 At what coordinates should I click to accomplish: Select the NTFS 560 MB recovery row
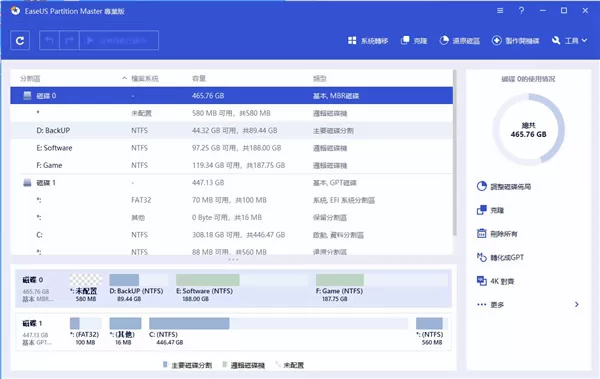point(232,250)
